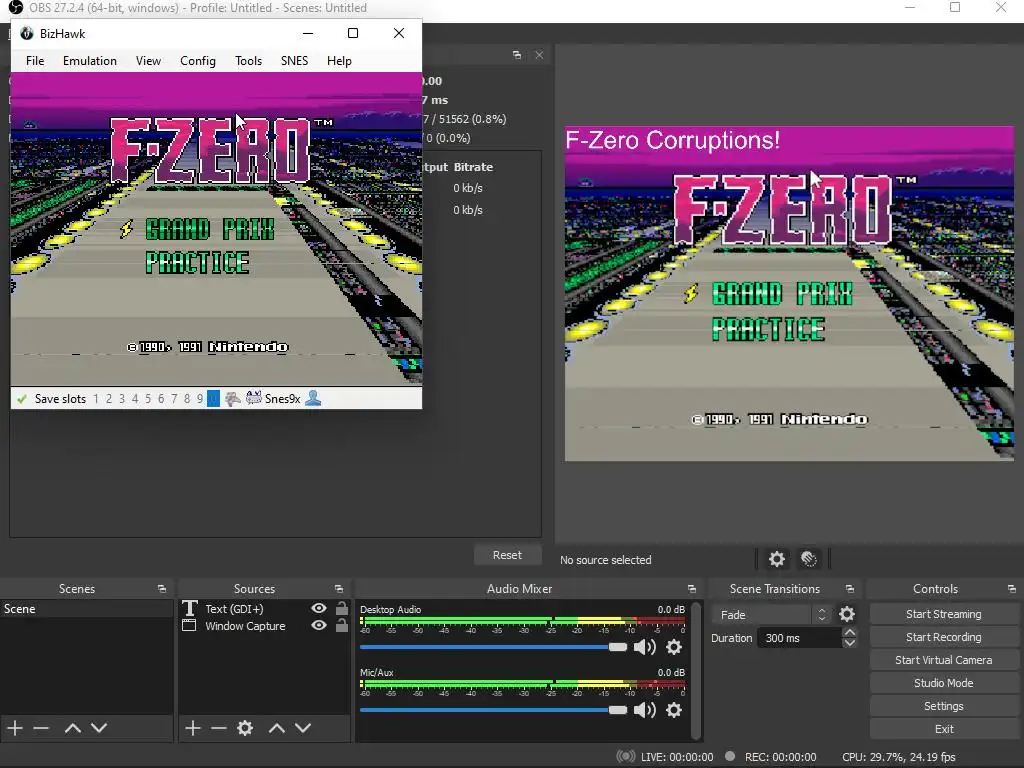The height and width of the screenshot is (768, 1024).
Task: Close the Stats dock panel
Action: 539,55
